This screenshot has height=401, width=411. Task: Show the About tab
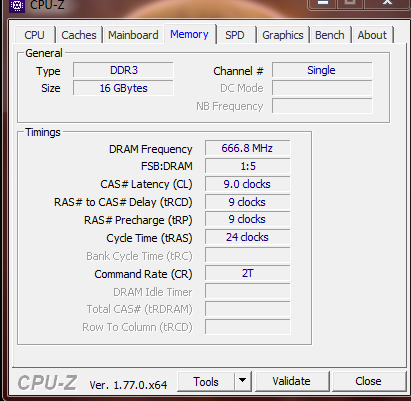pyautogui.click(x=372, y=35)
